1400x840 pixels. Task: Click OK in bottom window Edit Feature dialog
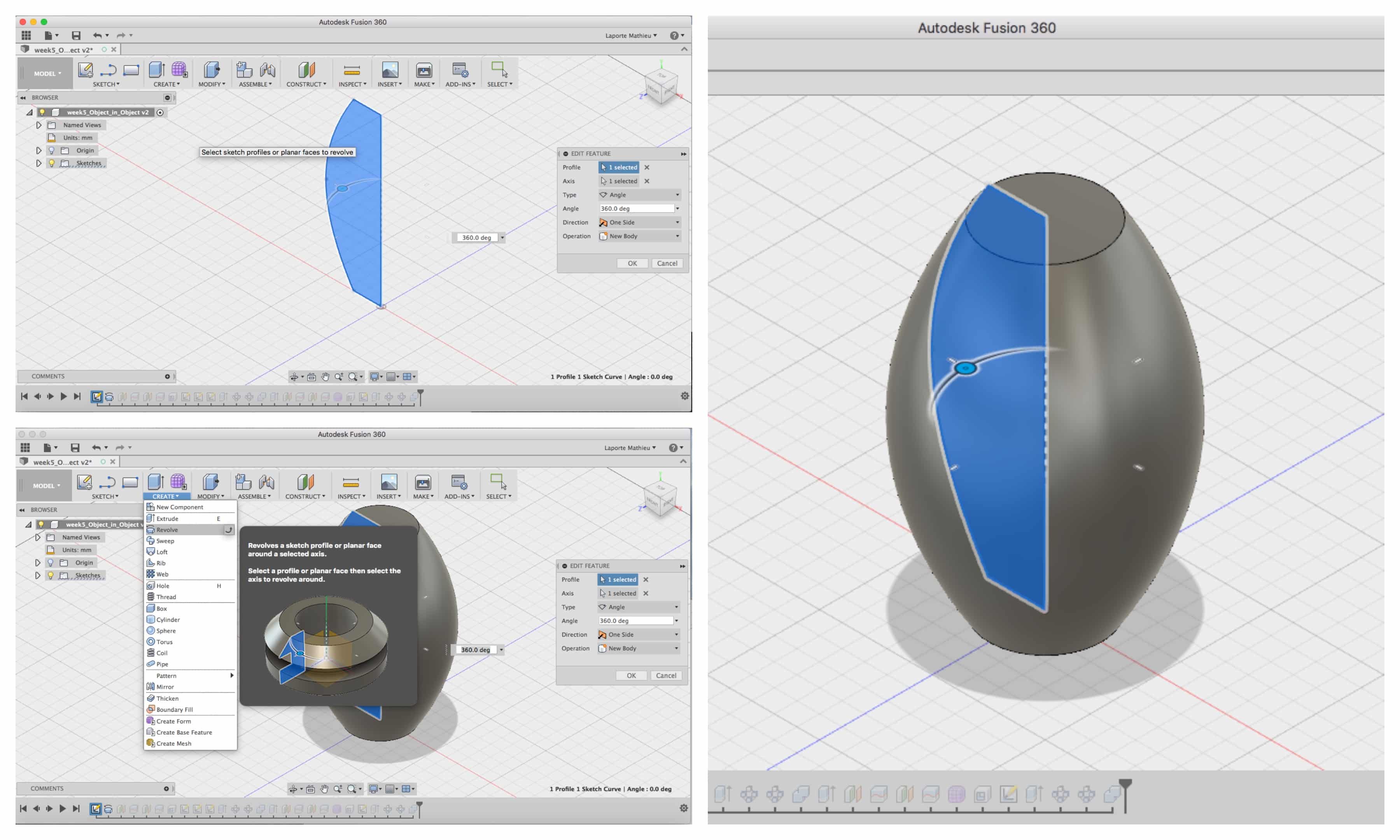point(631,675)
